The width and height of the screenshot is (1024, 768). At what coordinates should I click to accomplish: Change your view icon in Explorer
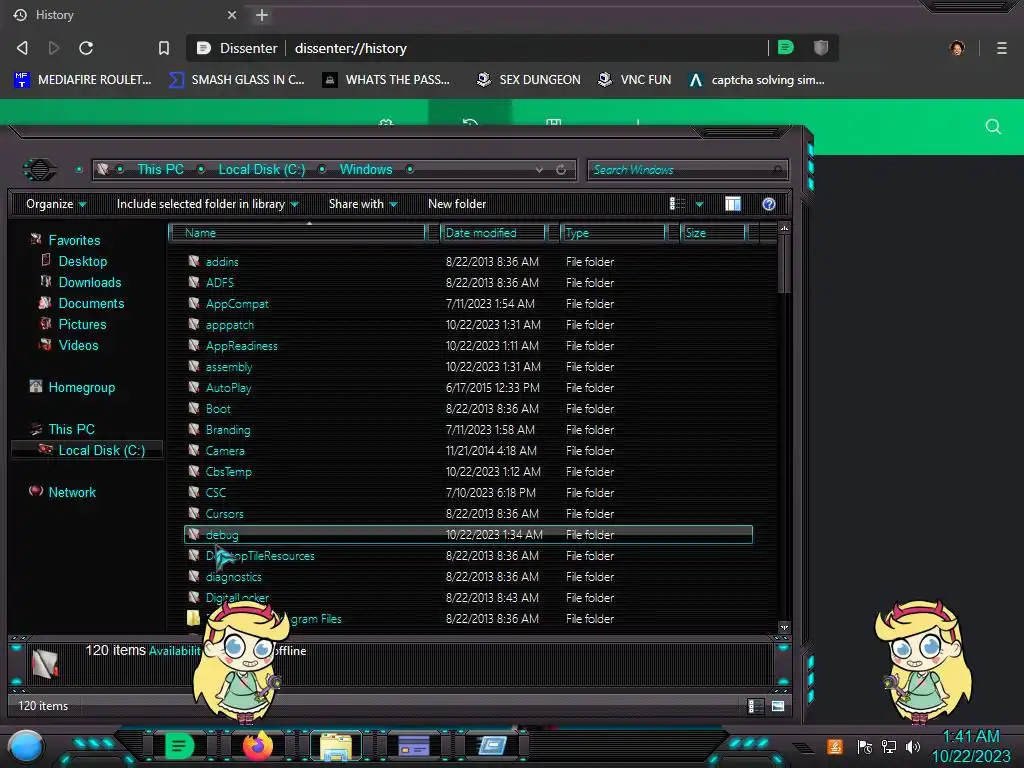pos(677,204)
